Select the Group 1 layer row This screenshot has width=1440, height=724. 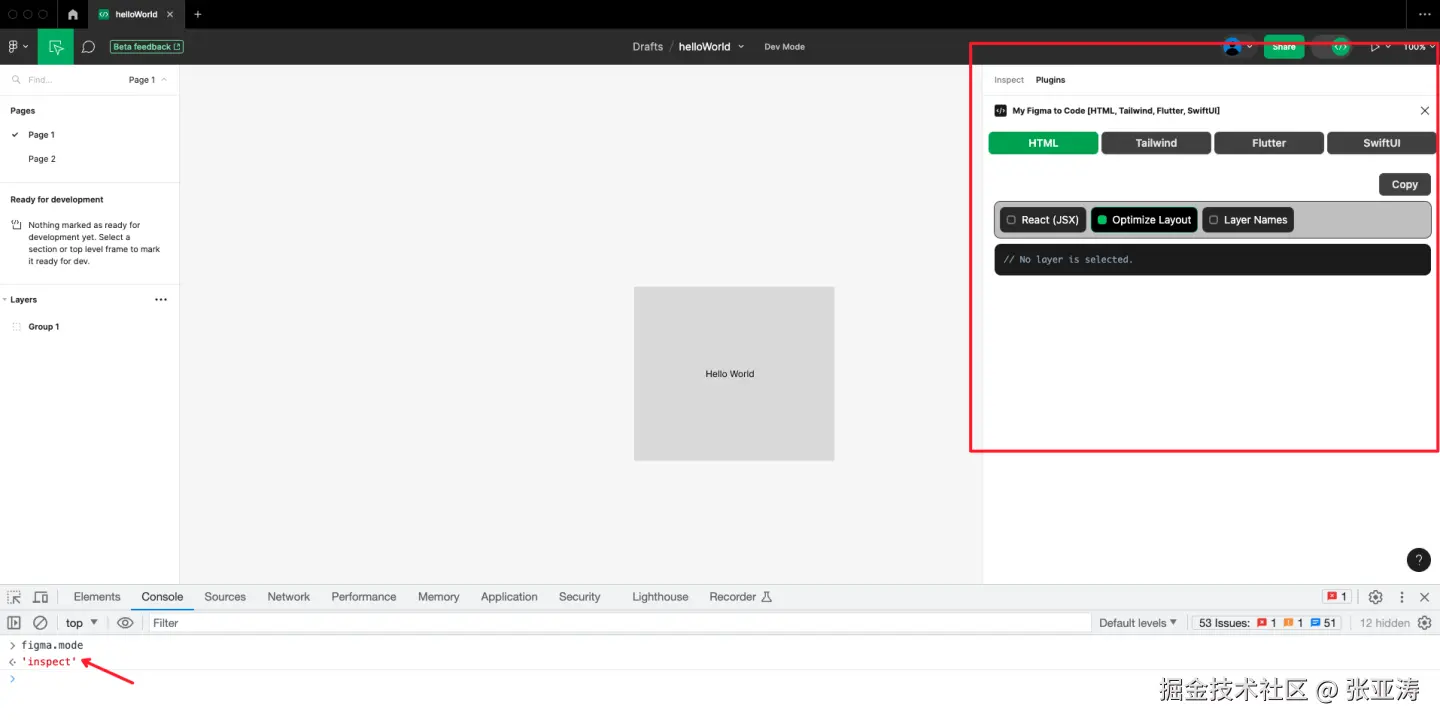(90, 327)
